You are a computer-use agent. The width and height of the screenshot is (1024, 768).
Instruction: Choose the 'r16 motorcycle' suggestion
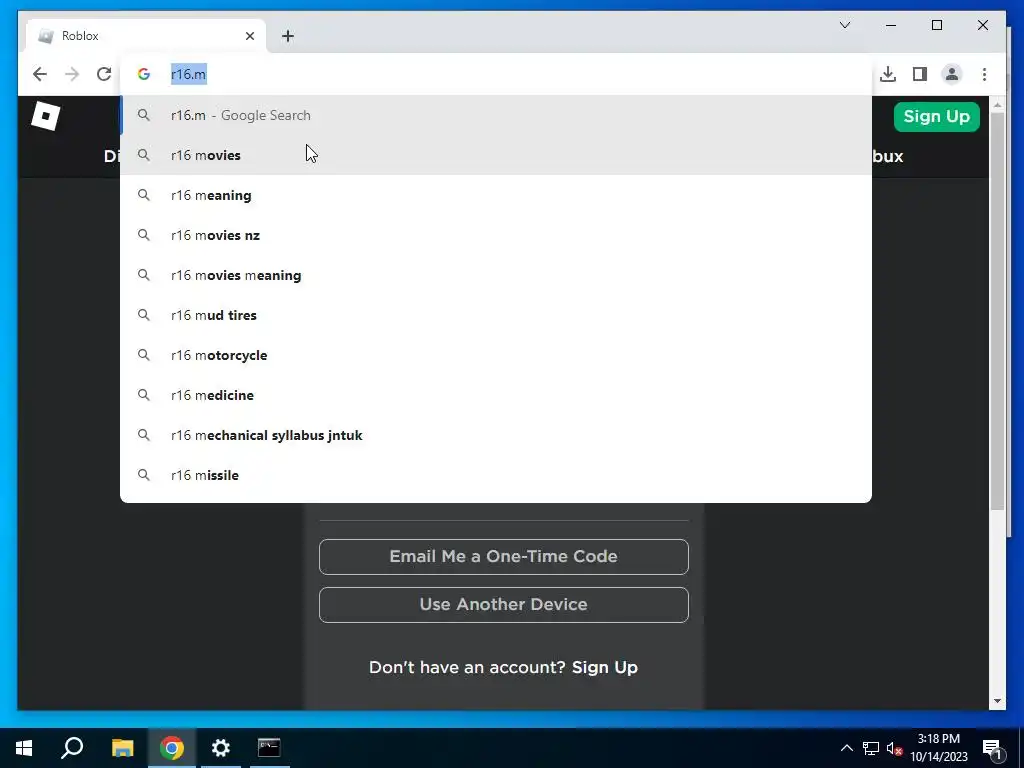[x=496, y=355]
